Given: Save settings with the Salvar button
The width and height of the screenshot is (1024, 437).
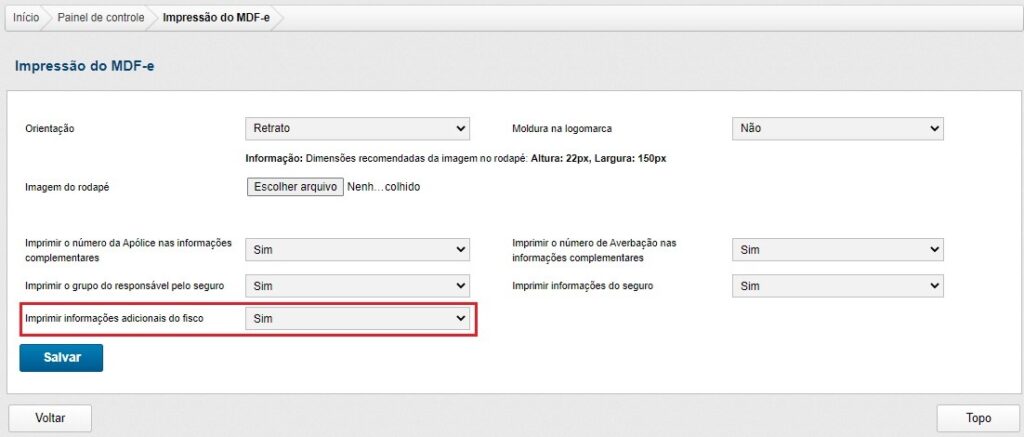Looking at the screenshot, I should coord(61,357).
